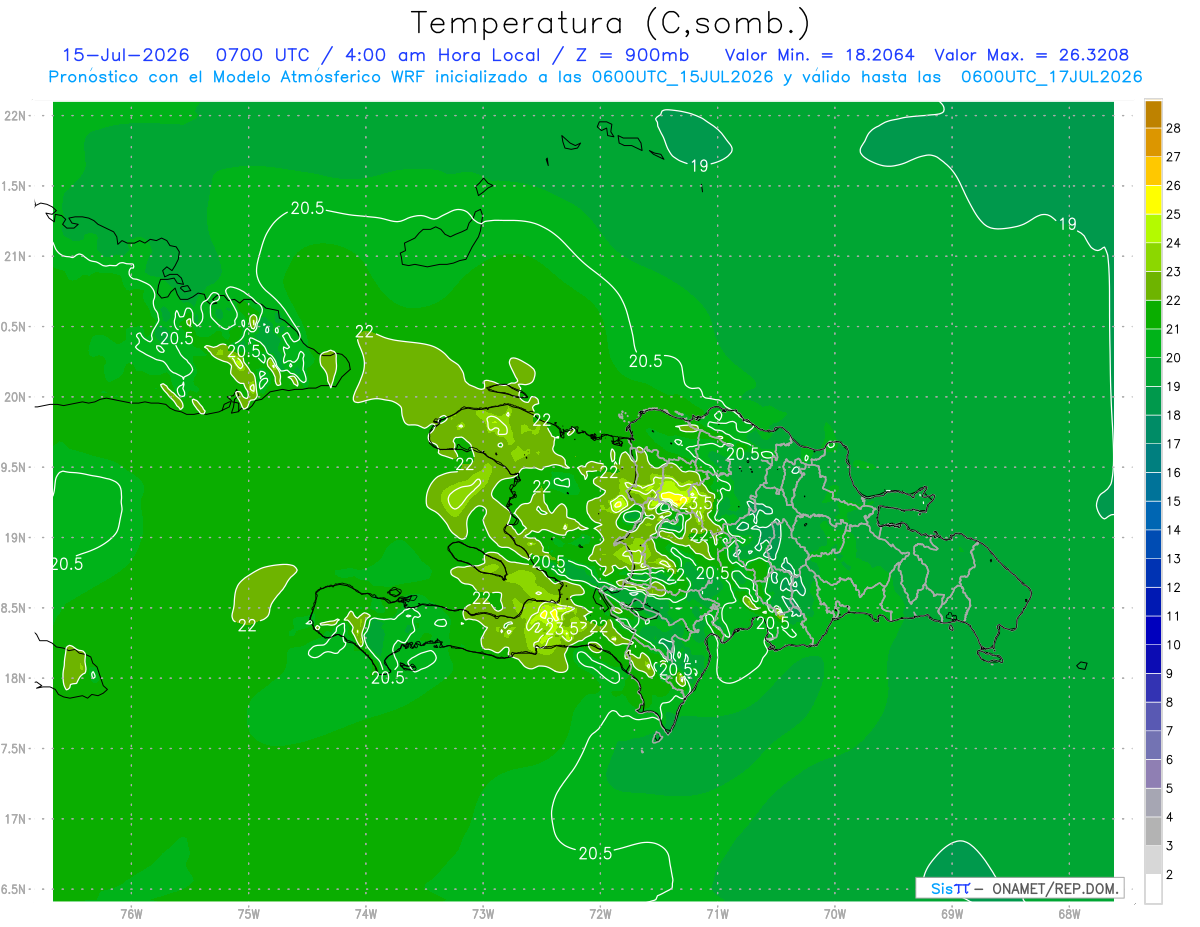Viewport: 1200px width, 927px height.
Task: Click the "0600UTC_15JUL2026" initialization time
Action: (683, 77)
